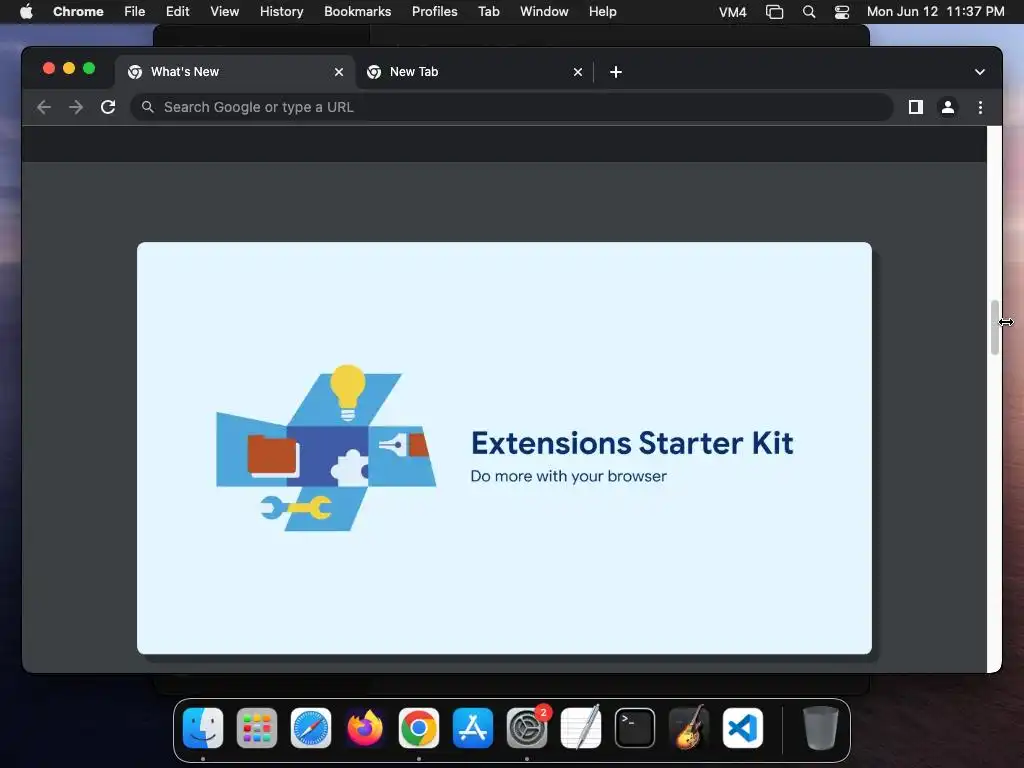
Task: Click 'Do more with your browser' text
Action: (568, 476)
